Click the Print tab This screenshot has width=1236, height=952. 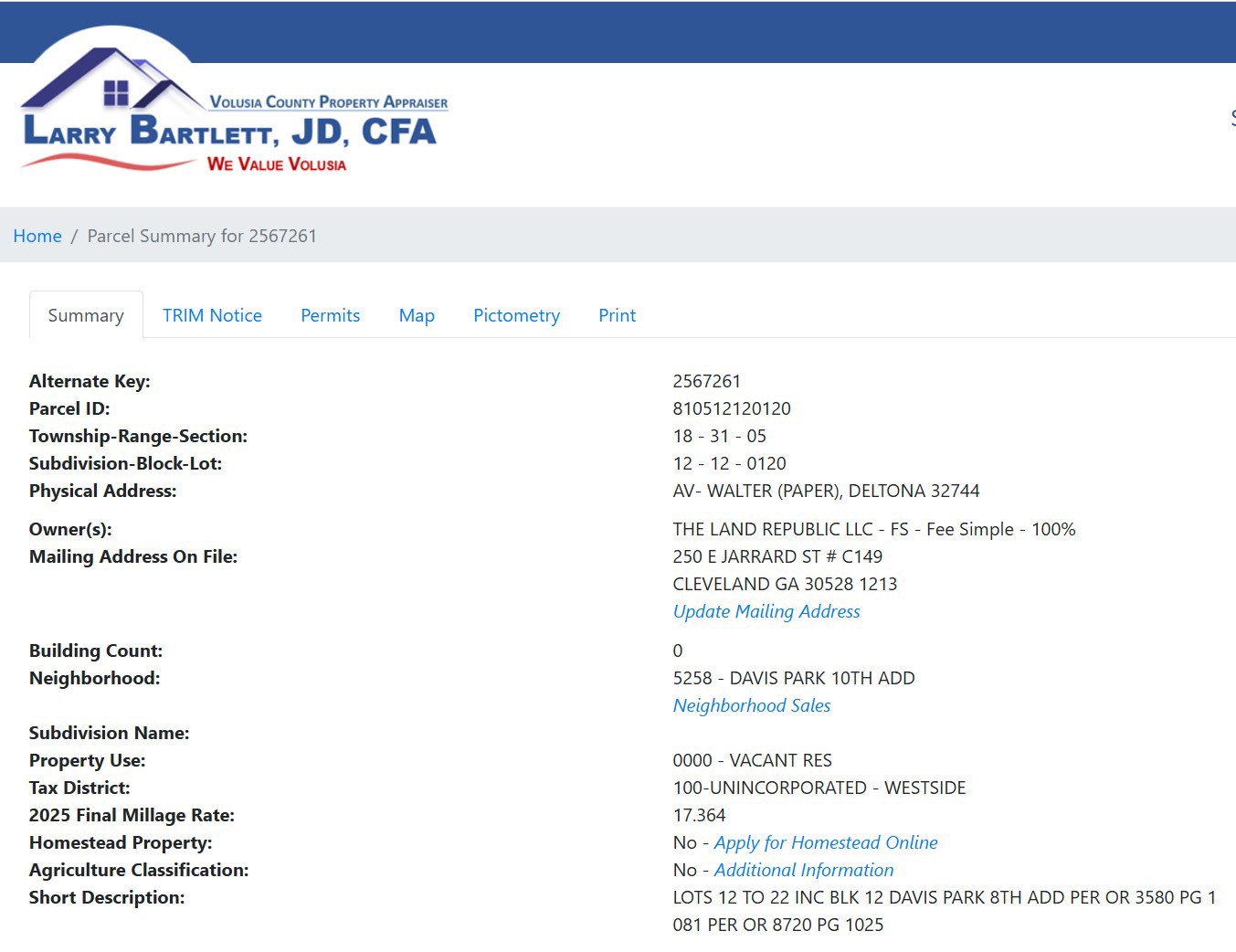tap(617, 315)
